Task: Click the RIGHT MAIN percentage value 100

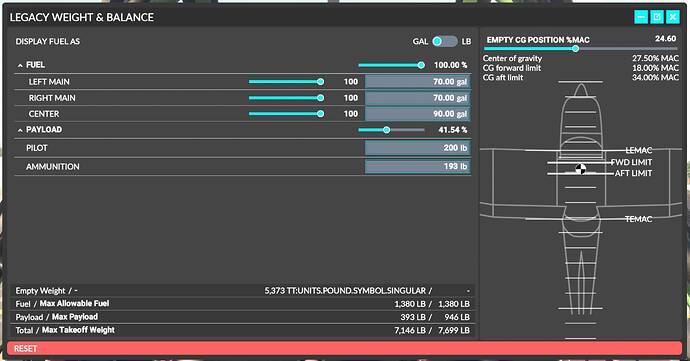Action: [351, 98]
